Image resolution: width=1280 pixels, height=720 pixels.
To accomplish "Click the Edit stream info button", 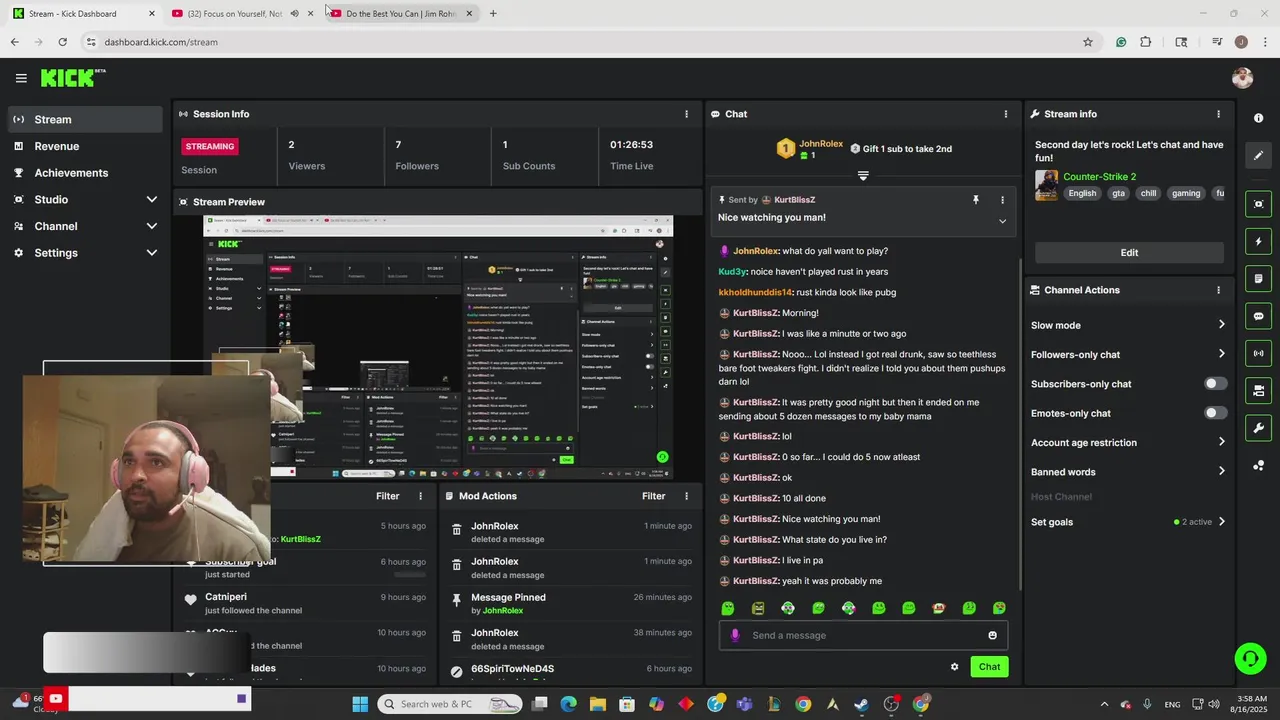I will coord(1129,253).
